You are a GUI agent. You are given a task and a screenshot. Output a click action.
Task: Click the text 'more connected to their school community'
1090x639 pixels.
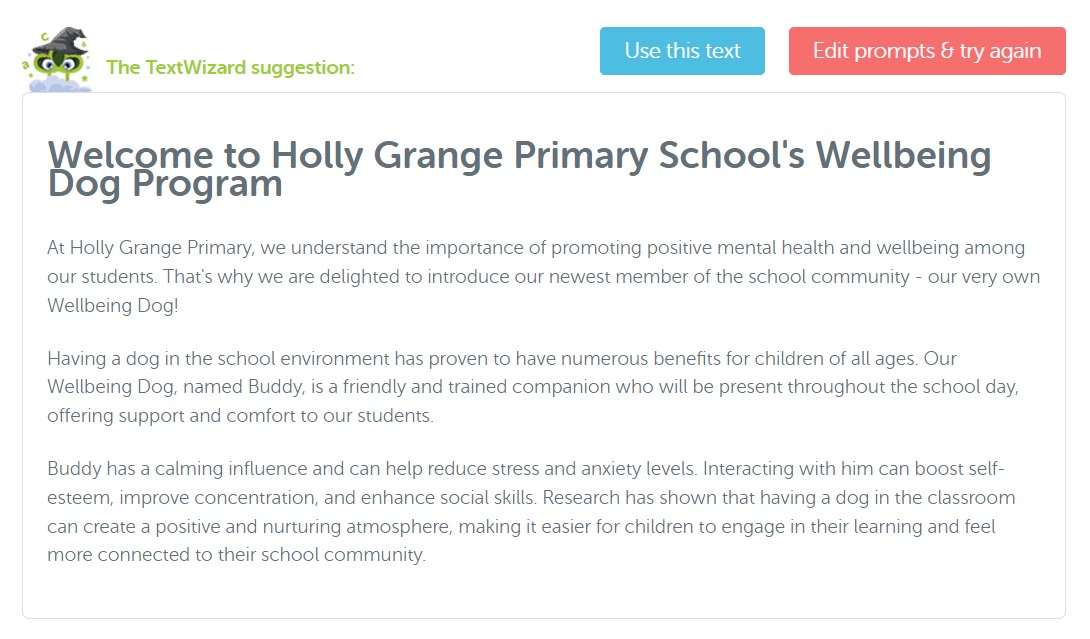235,555
